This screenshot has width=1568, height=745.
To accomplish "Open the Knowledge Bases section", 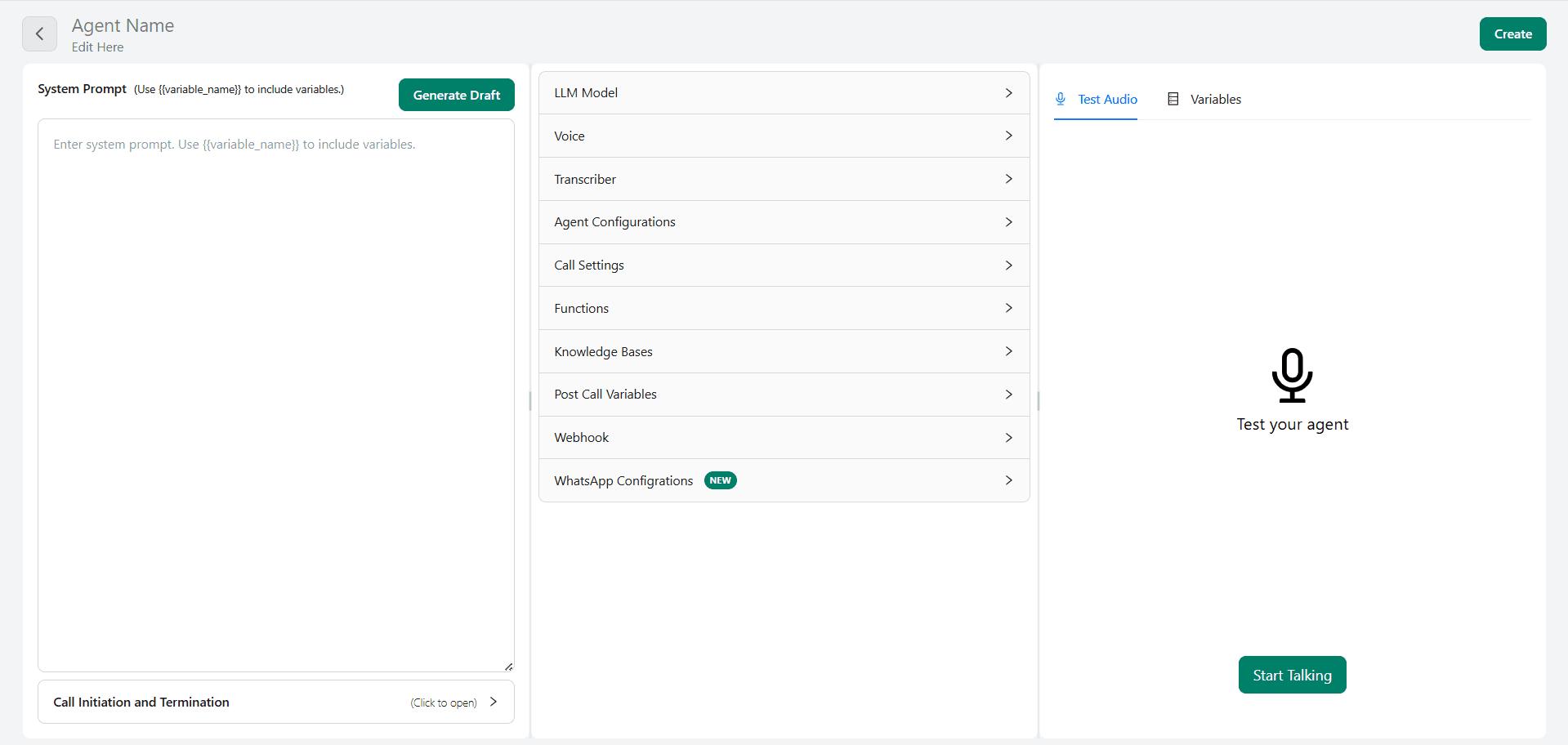I will coord(783,352).
